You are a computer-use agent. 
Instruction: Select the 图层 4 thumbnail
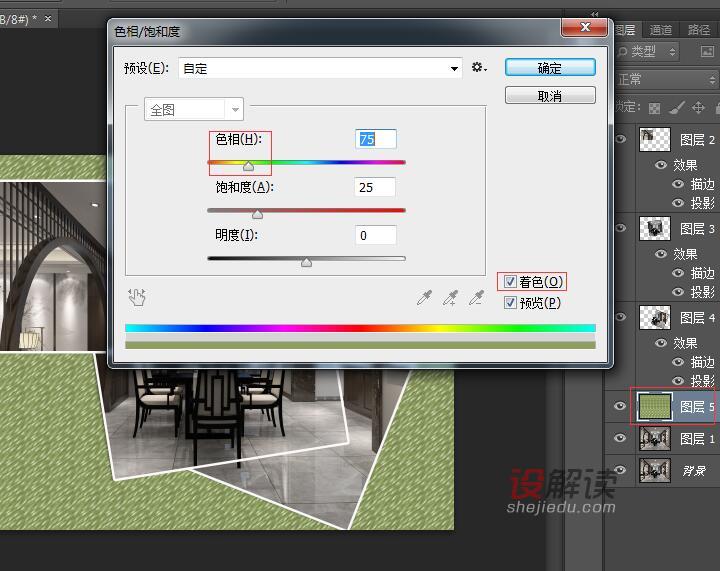click(655, 317)
